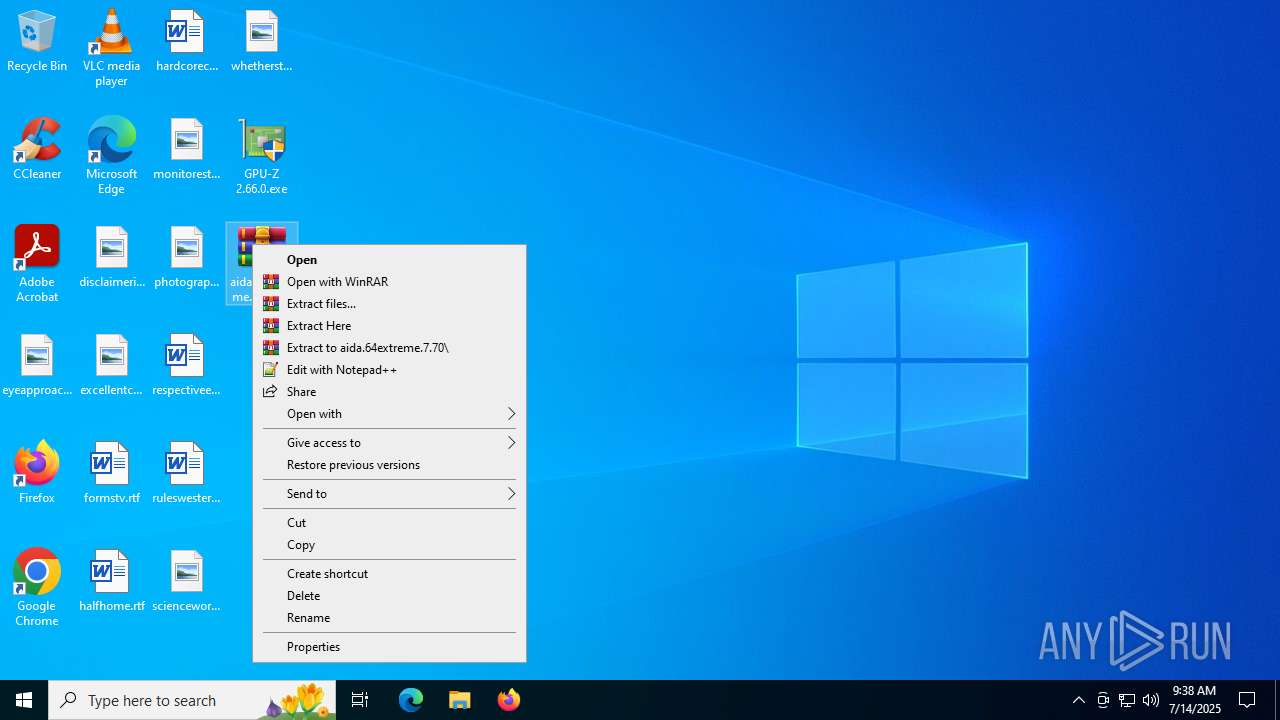Choose Extract Here option
1280x720 pixels.
389,326
